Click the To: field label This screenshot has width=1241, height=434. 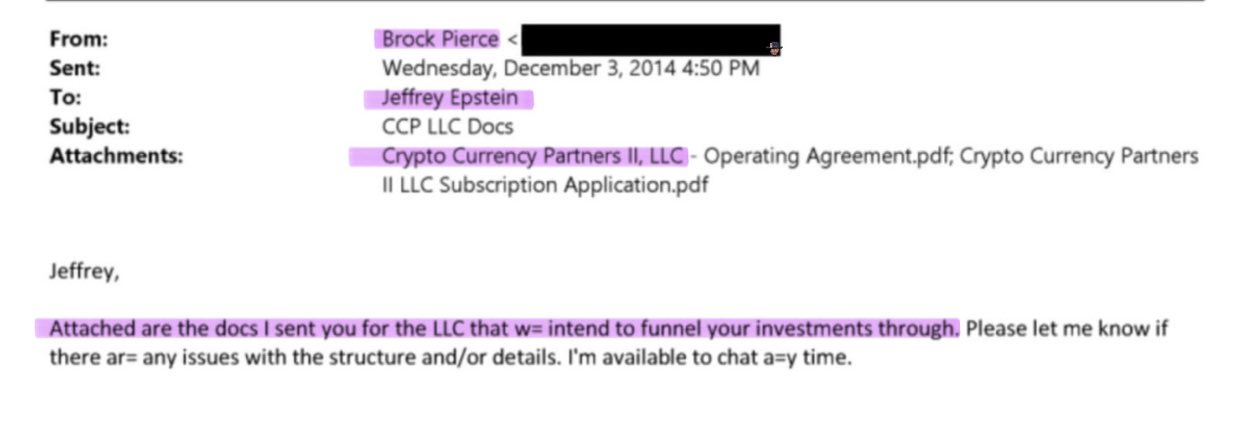point(66,98)
